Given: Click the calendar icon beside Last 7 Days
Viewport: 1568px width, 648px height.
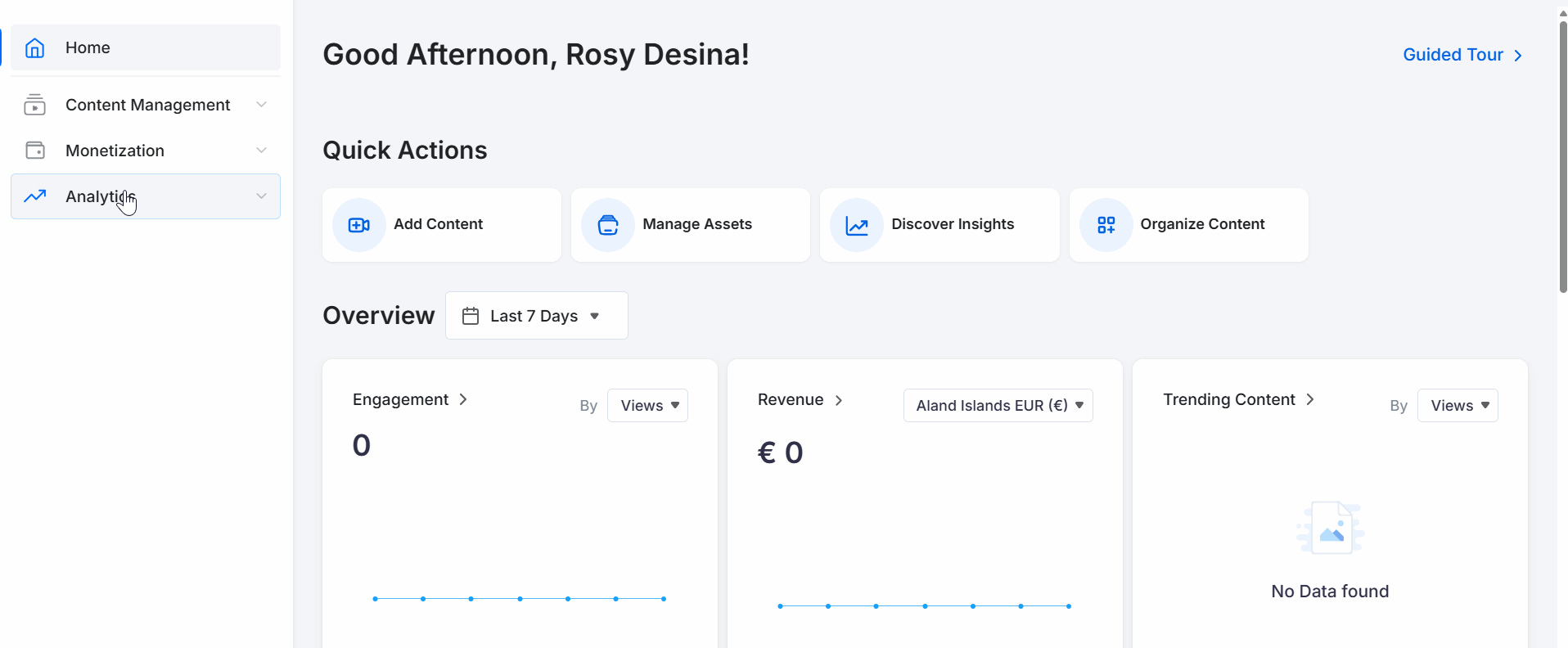Looking at the screenshot, I should [x=471, y=316].
